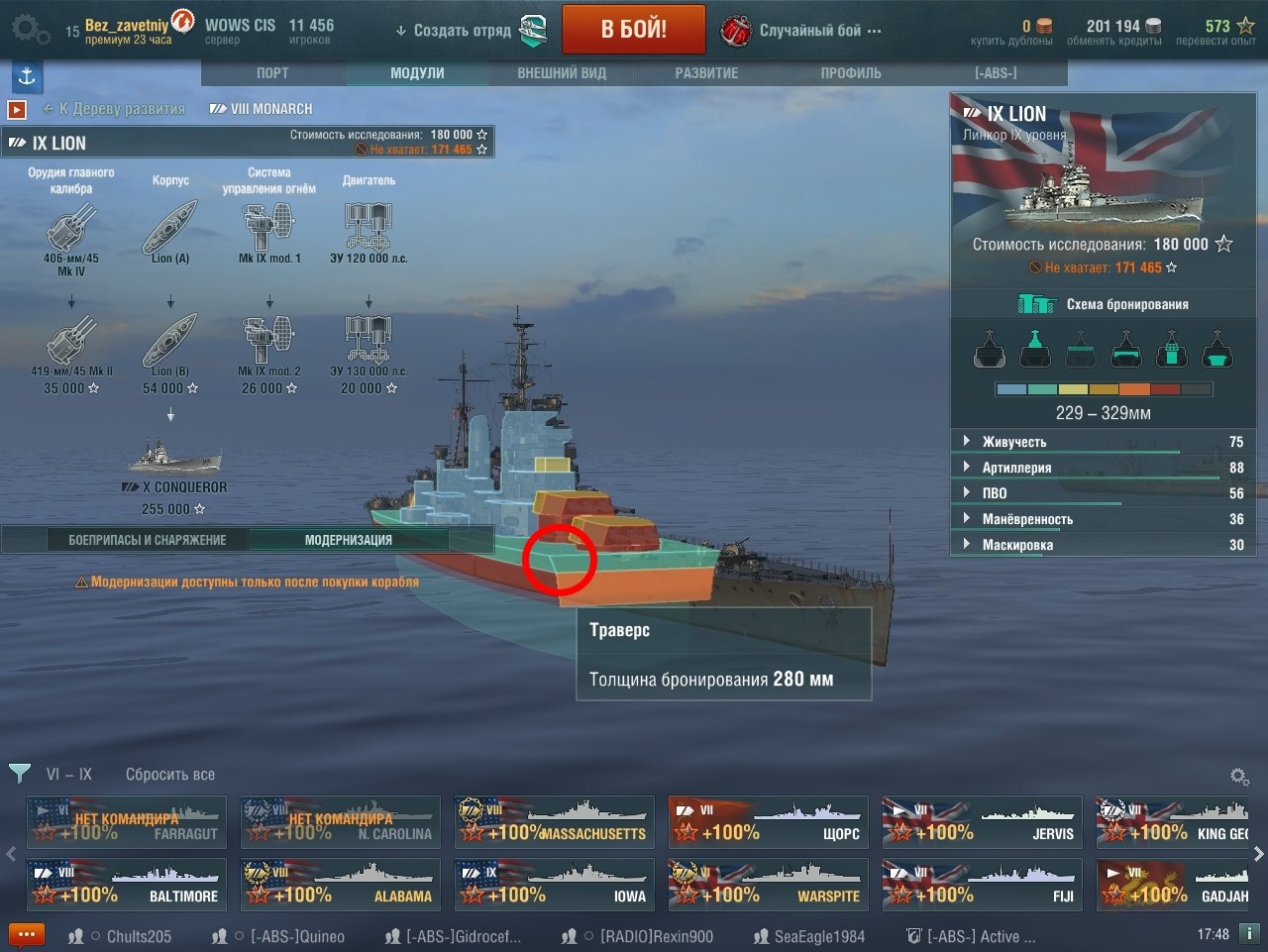Click the anchor port icon
Screen dimensions: 1268x952
27,75
